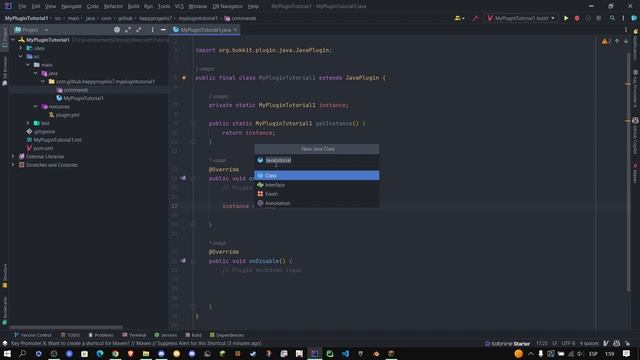Screen dimensions: 640x360
Task: Open the Terminal tool window tab
Action: [x=134, y=335]
